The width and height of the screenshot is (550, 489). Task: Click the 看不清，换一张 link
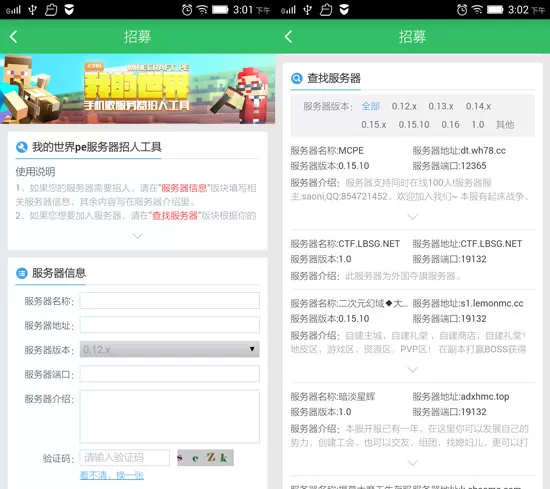point(112,476)
